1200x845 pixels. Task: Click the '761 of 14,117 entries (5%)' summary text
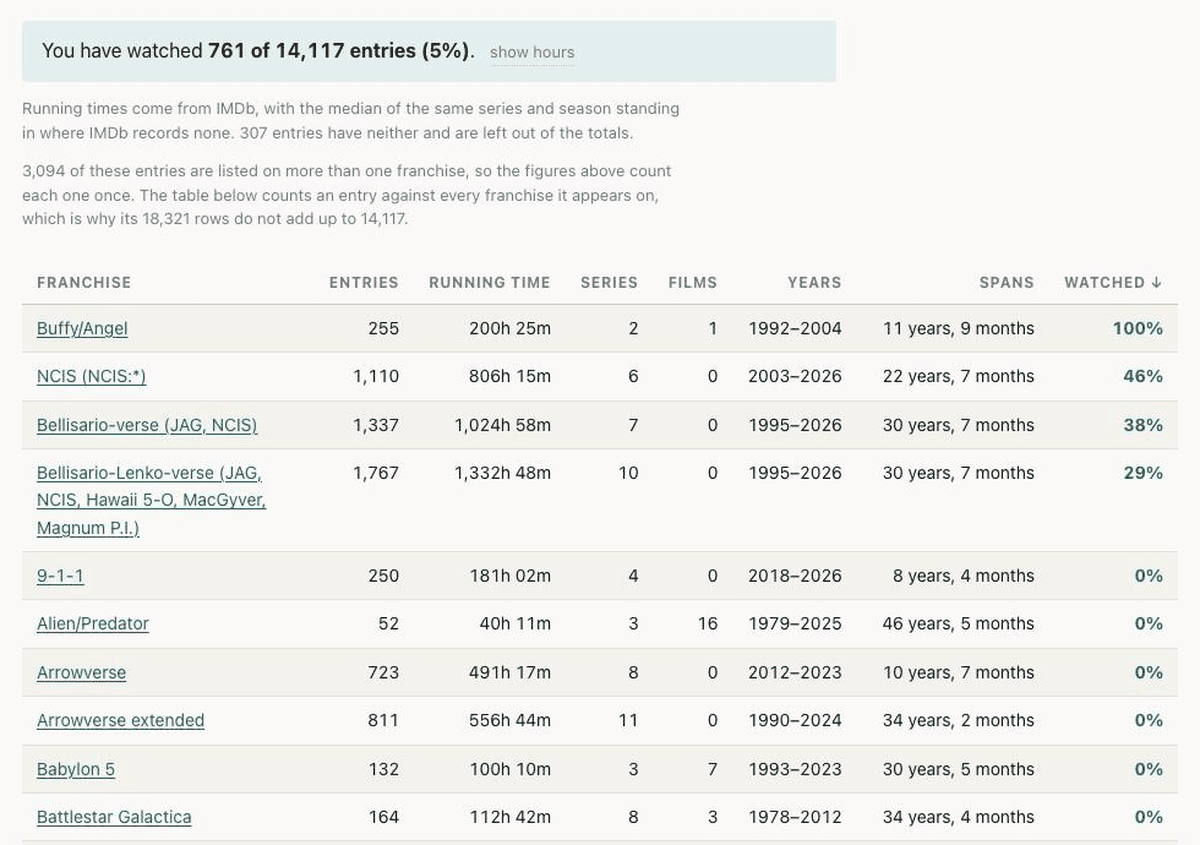339,51
